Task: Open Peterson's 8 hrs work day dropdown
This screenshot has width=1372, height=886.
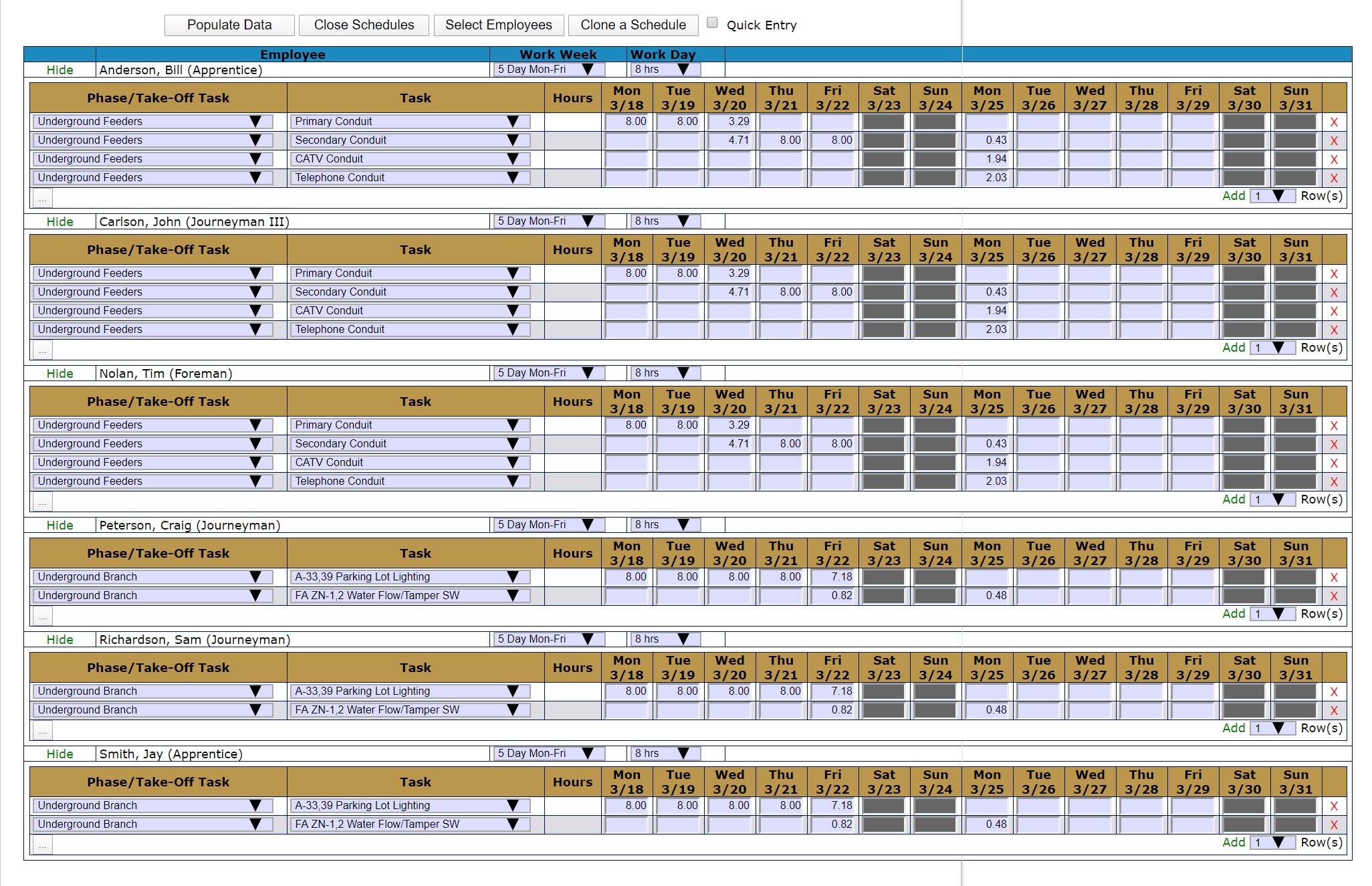Action: [665, 524]
